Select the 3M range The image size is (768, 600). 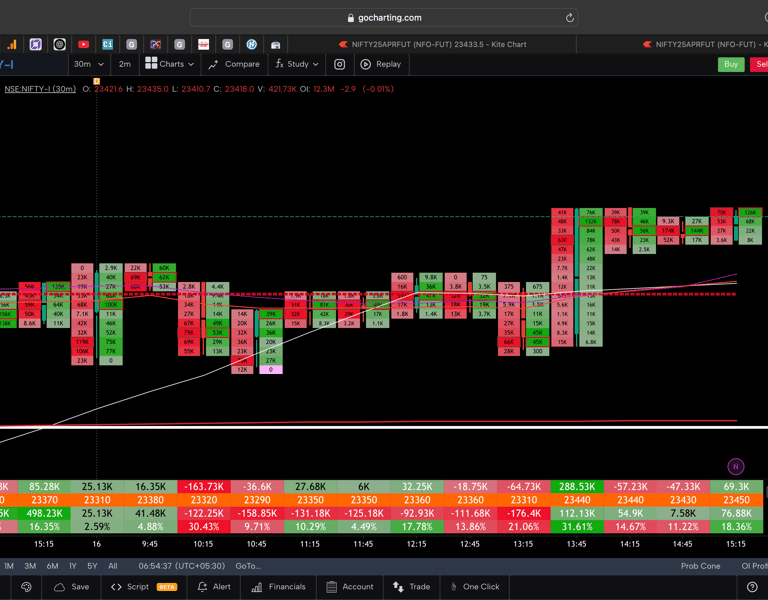(30, 566)
